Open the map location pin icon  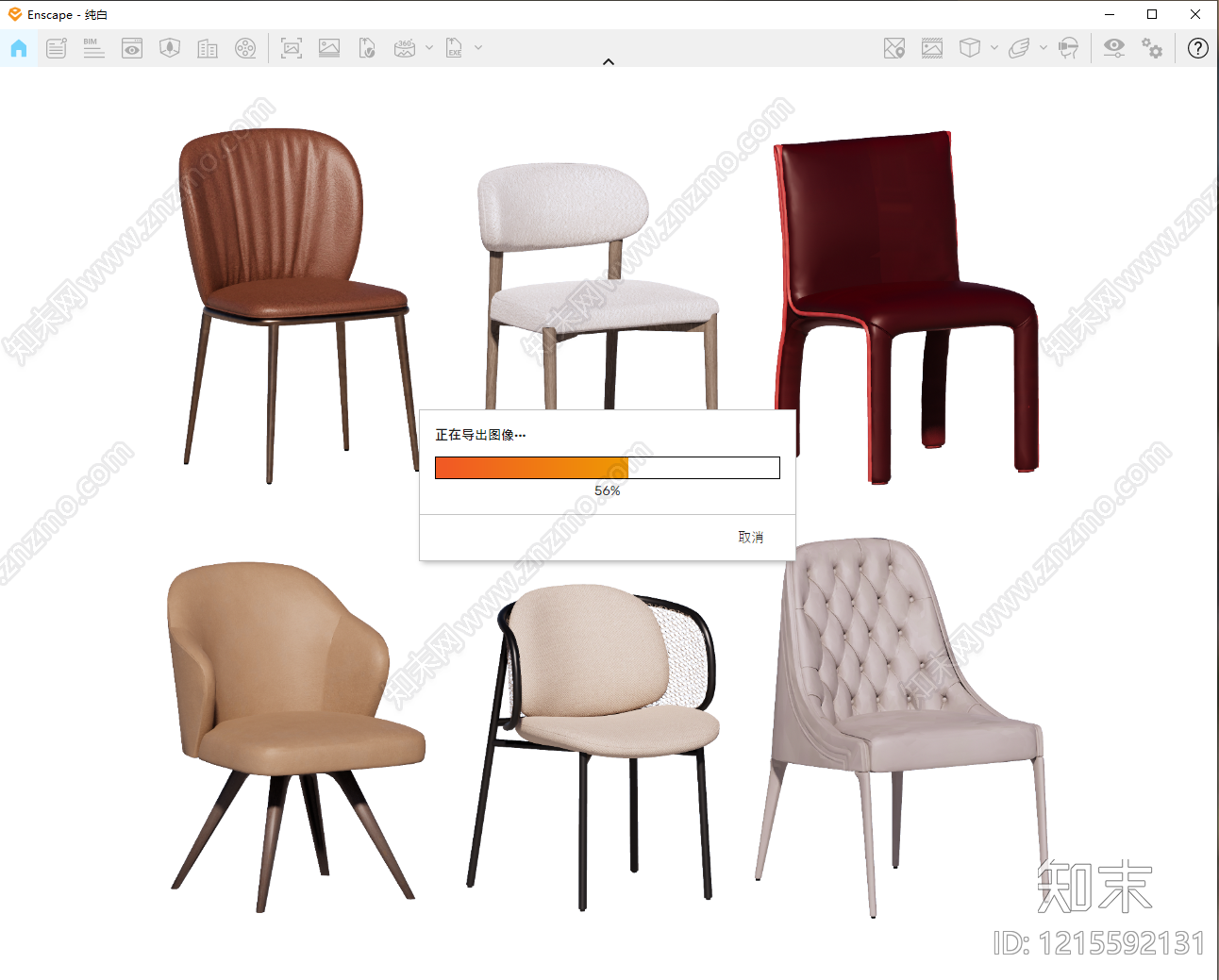(894, 48)
